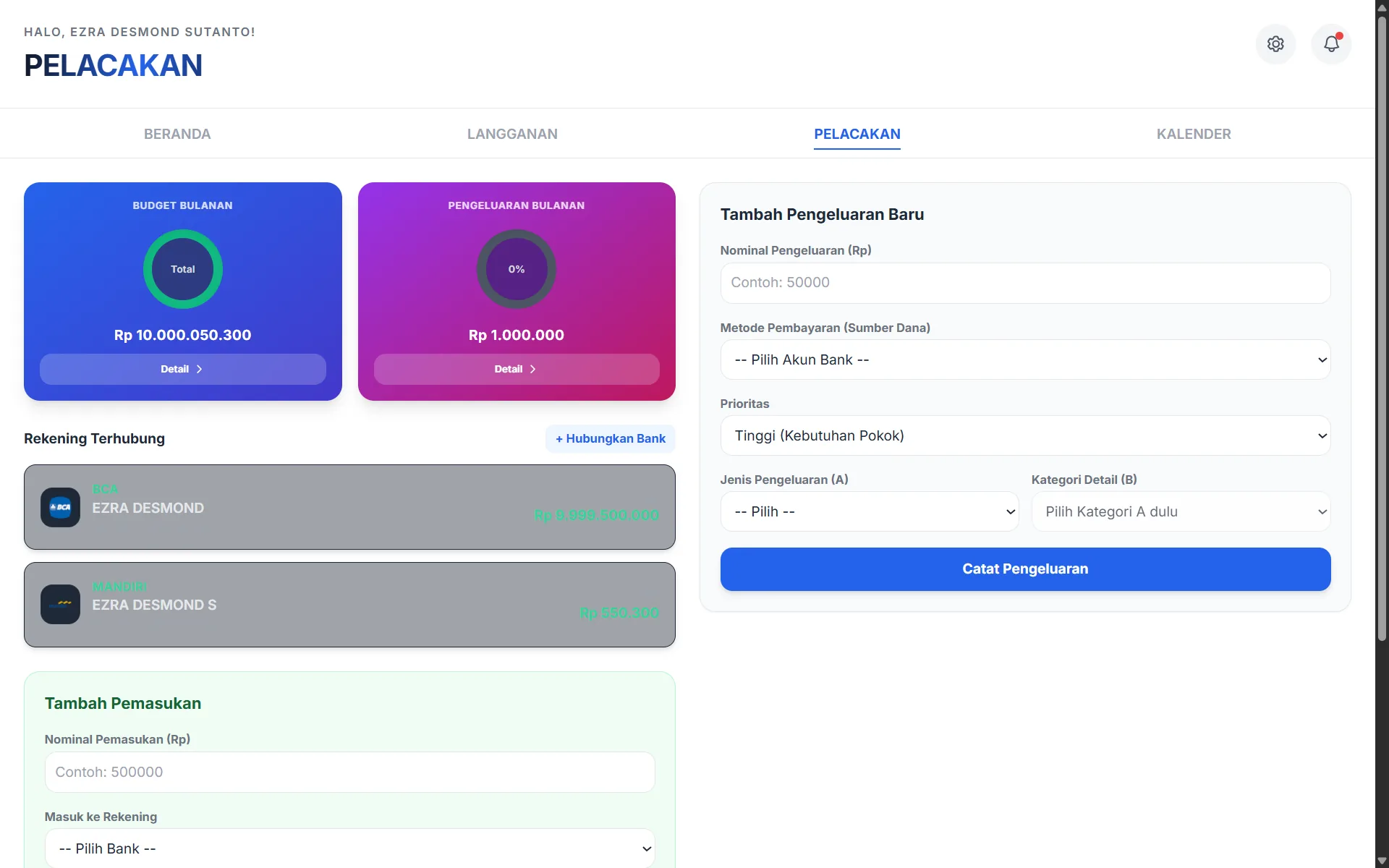This screenshot has width=1389, height=868.
Task: Select the Mandiri Ezra Desmond S account card
Action: tap(349, 605)
